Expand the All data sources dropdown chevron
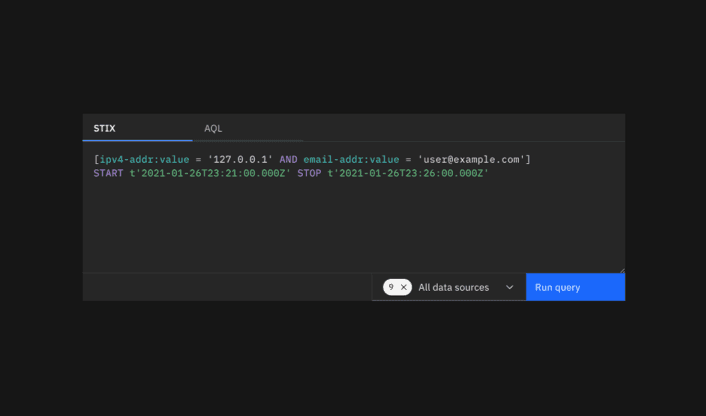 tap(509, 287)
